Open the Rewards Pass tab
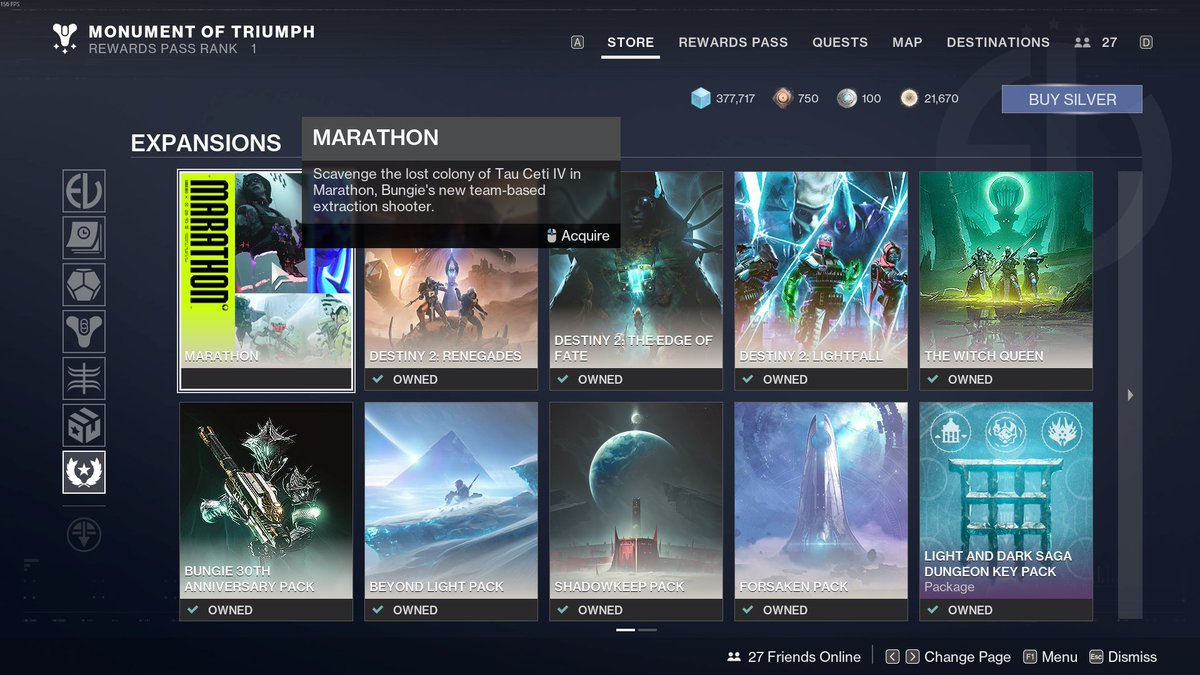The height and width of the screenshot is (675, 1200). click(733, 43)
